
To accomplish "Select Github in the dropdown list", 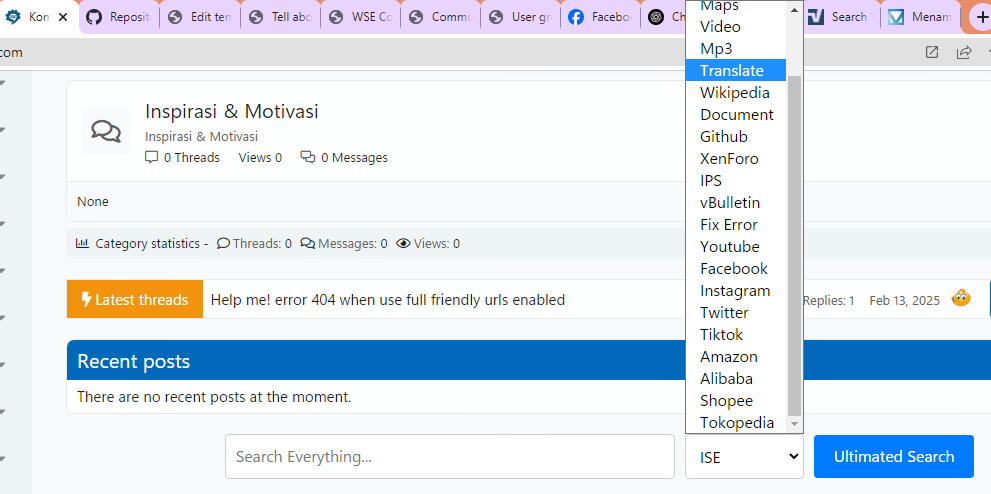I will click(736, 136).
